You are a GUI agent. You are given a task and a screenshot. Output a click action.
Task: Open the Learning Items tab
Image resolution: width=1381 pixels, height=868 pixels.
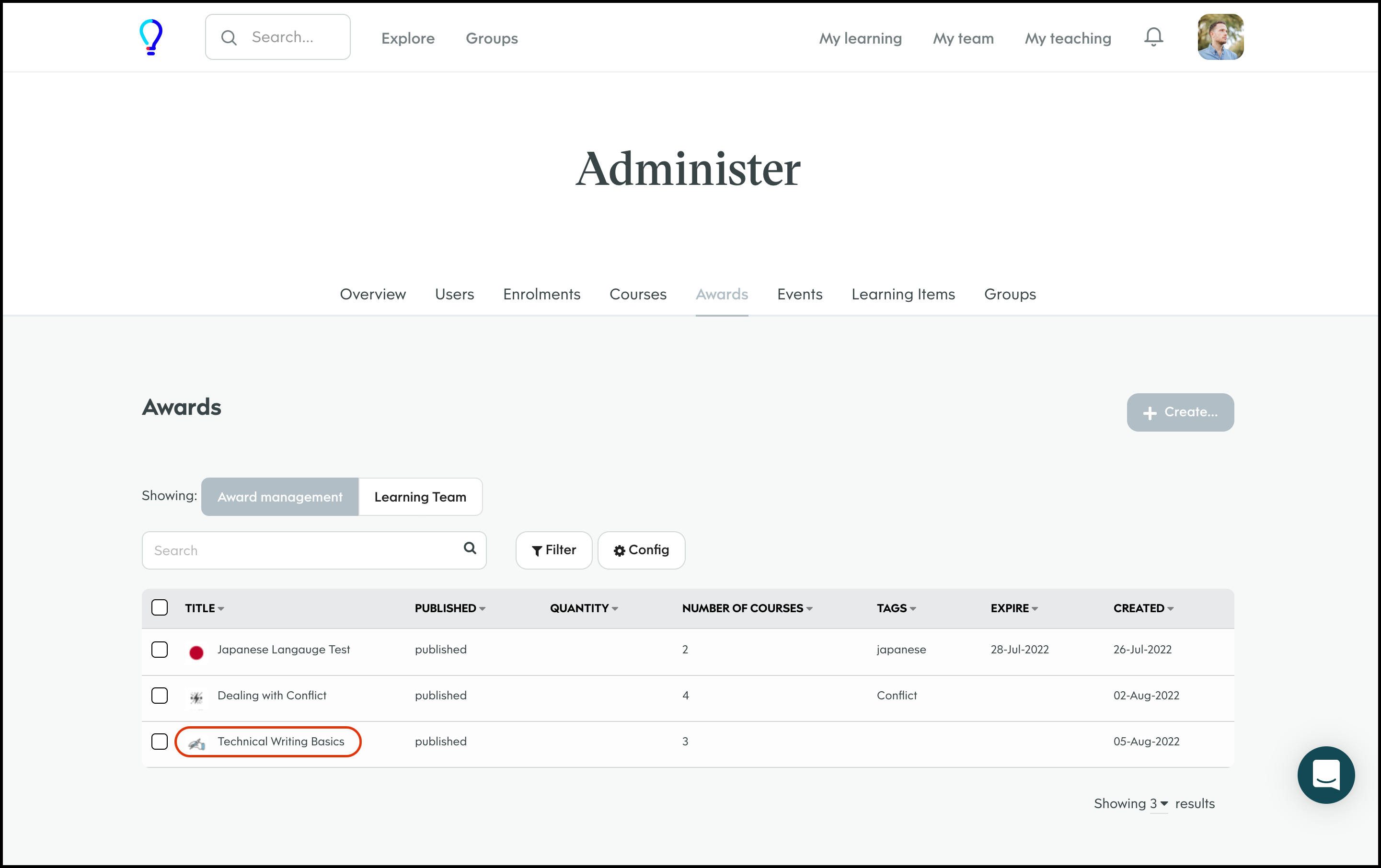click(903, 294)
